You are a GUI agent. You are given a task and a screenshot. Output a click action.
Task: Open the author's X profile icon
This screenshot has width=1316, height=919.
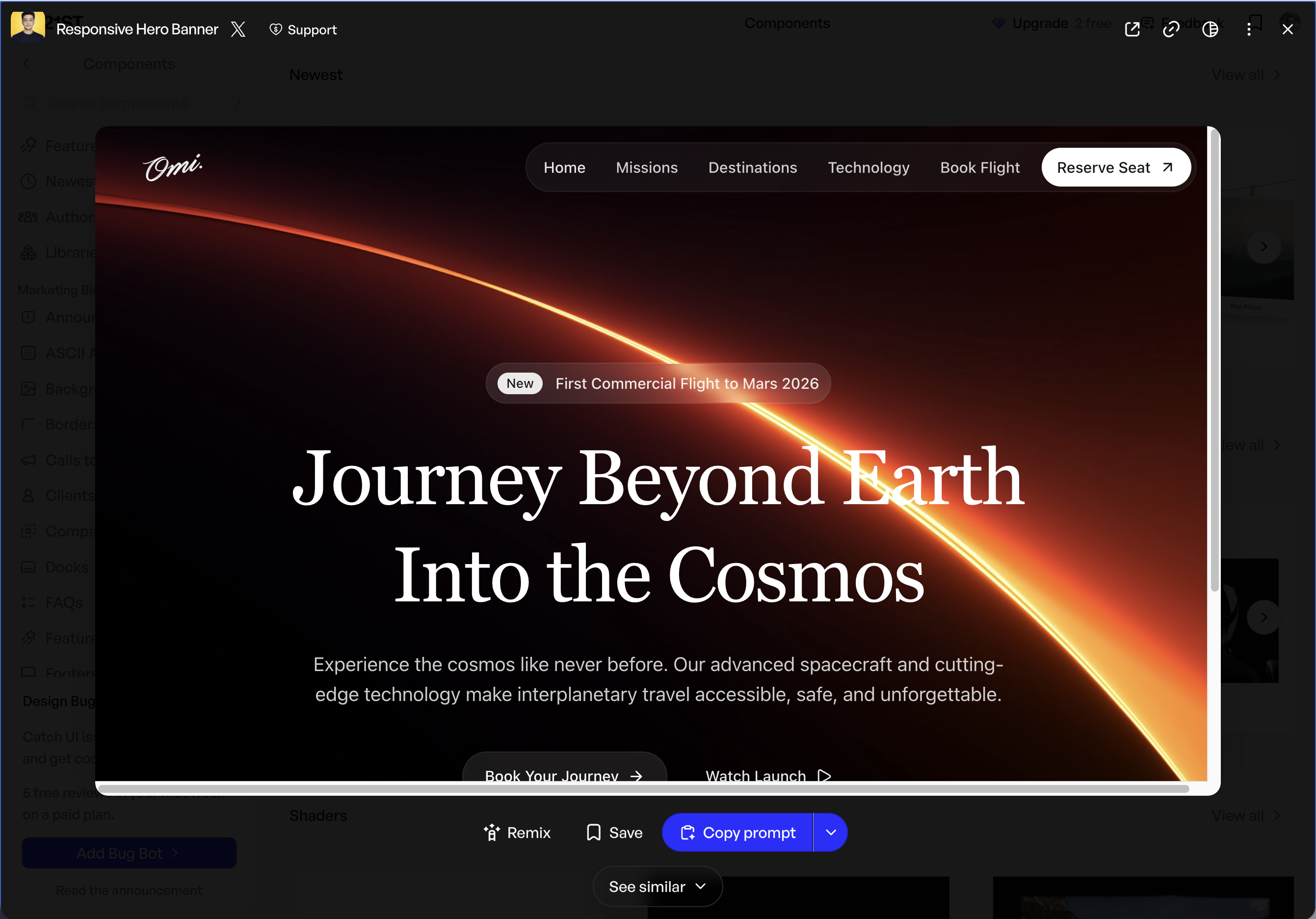[x=238, y=29]
